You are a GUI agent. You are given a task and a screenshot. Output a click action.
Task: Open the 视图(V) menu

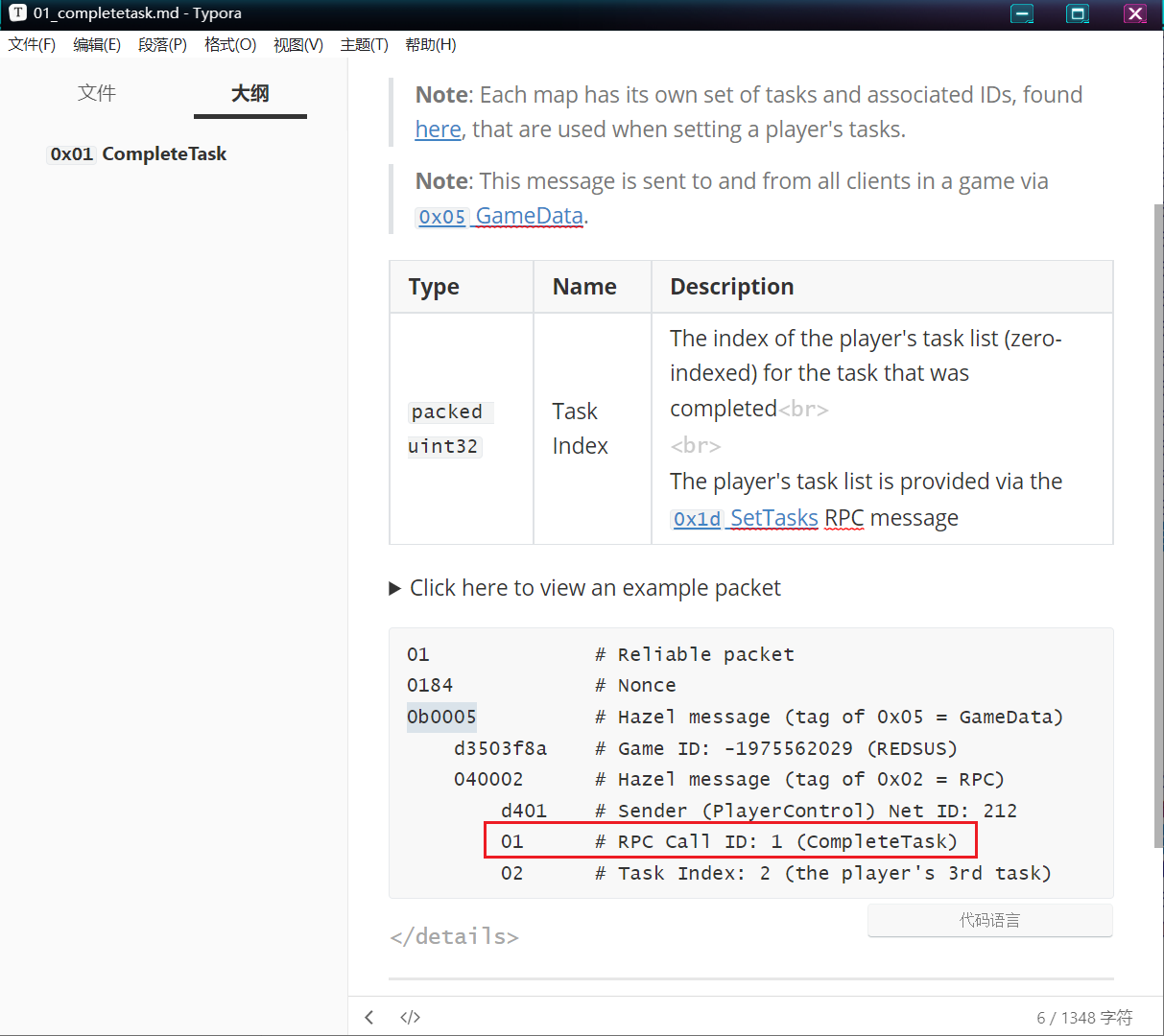[298, 45]
